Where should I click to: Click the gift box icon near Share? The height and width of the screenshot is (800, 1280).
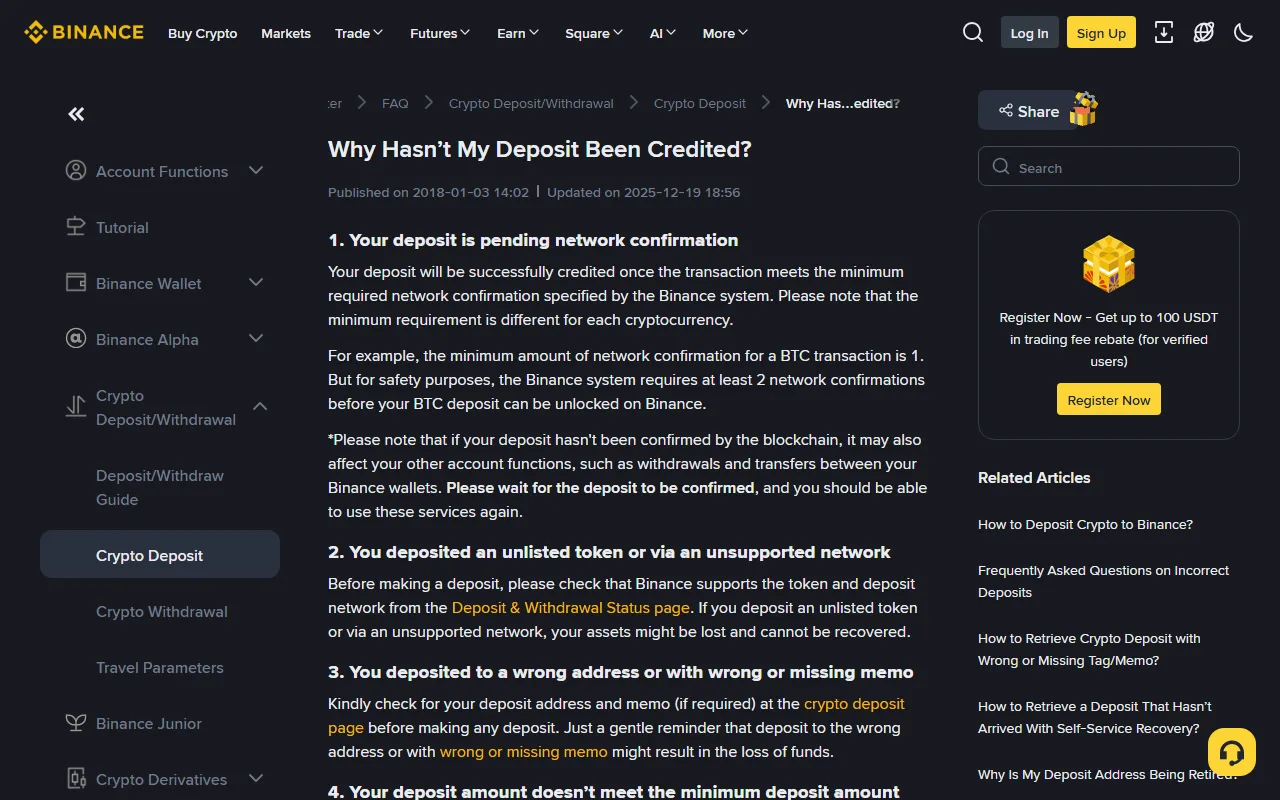click(1084, 109)
